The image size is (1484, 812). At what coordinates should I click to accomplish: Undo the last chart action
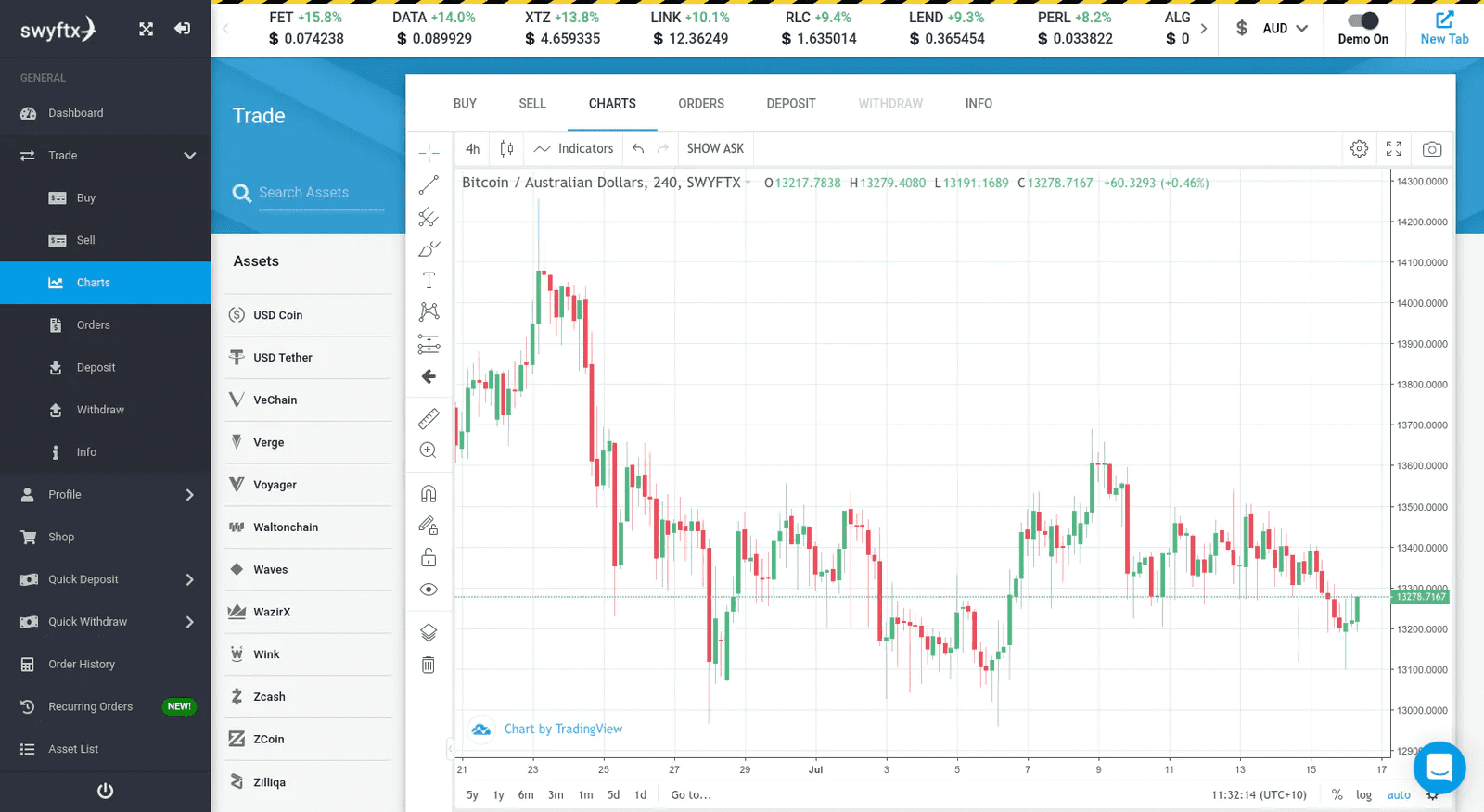(638, 148)
